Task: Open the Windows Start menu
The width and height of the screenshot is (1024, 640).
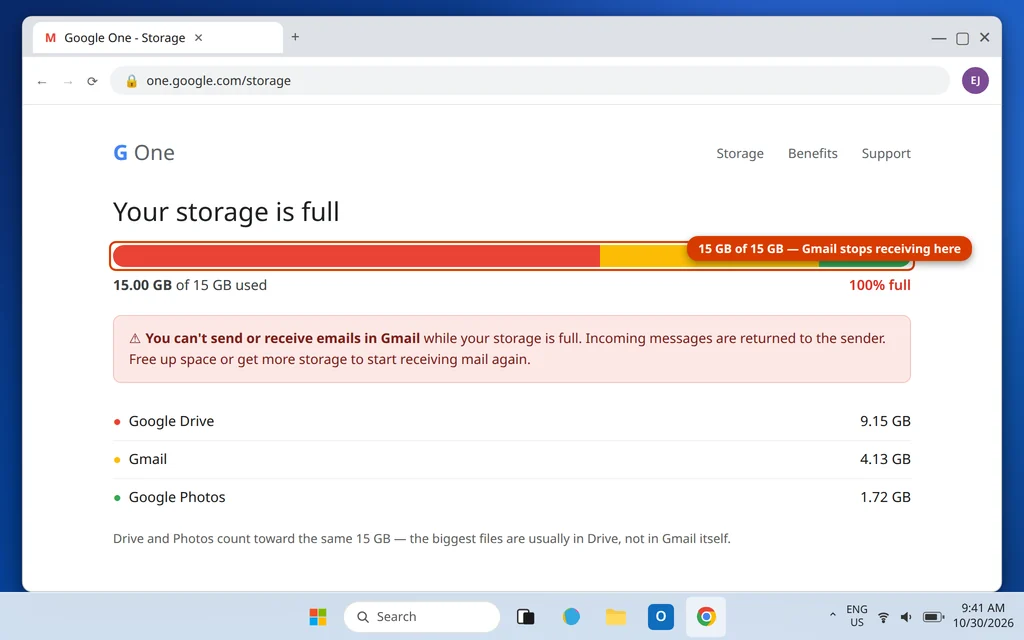Action: (318, 616)
